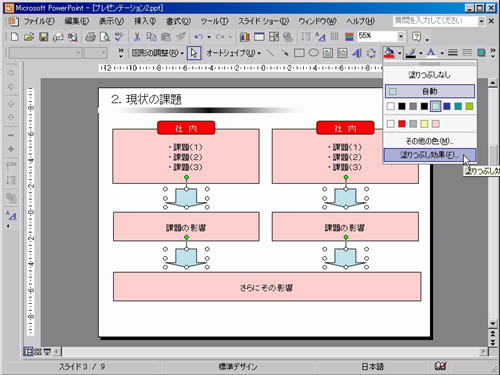Viewport: 500px width, 375px height.
Task: Run the spelling check icon
Action: (119, 36)
